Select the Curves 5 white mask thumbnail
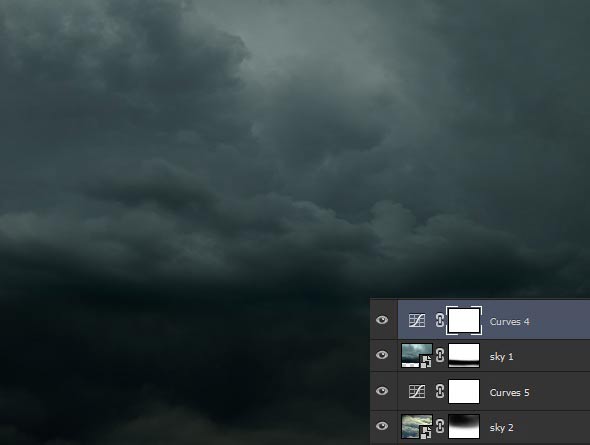Screen dimensions: 590x445 (x=464, y=391)
